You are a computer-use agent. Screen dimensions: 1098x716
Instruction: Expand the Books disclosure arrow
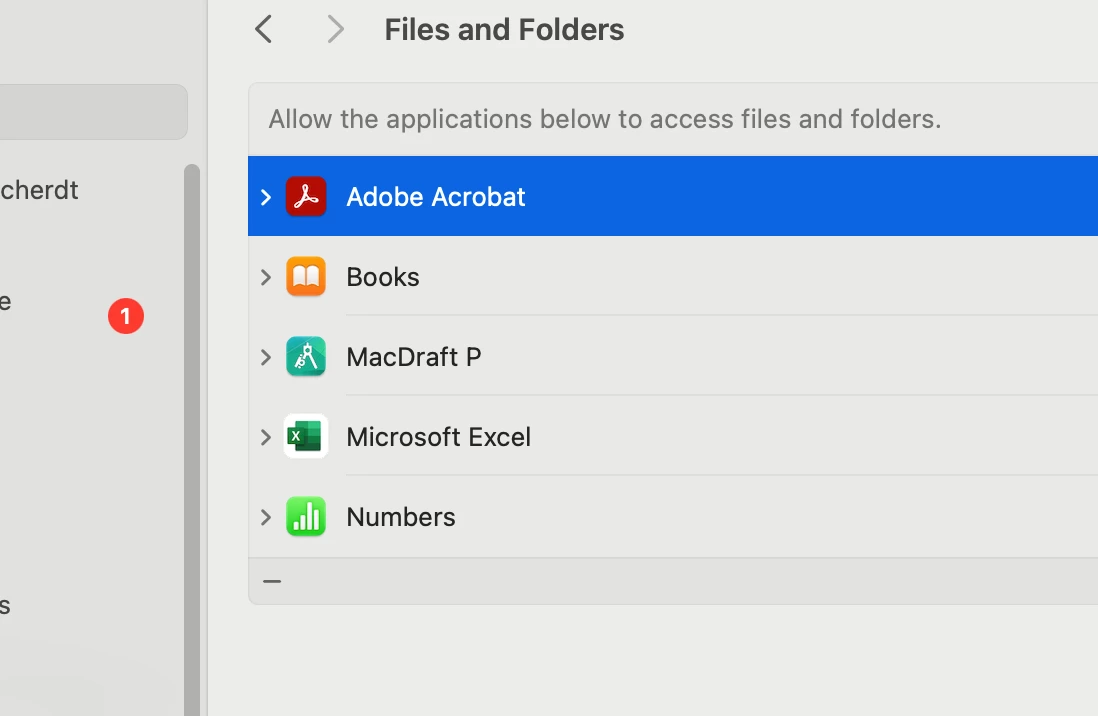coord(266,277)
